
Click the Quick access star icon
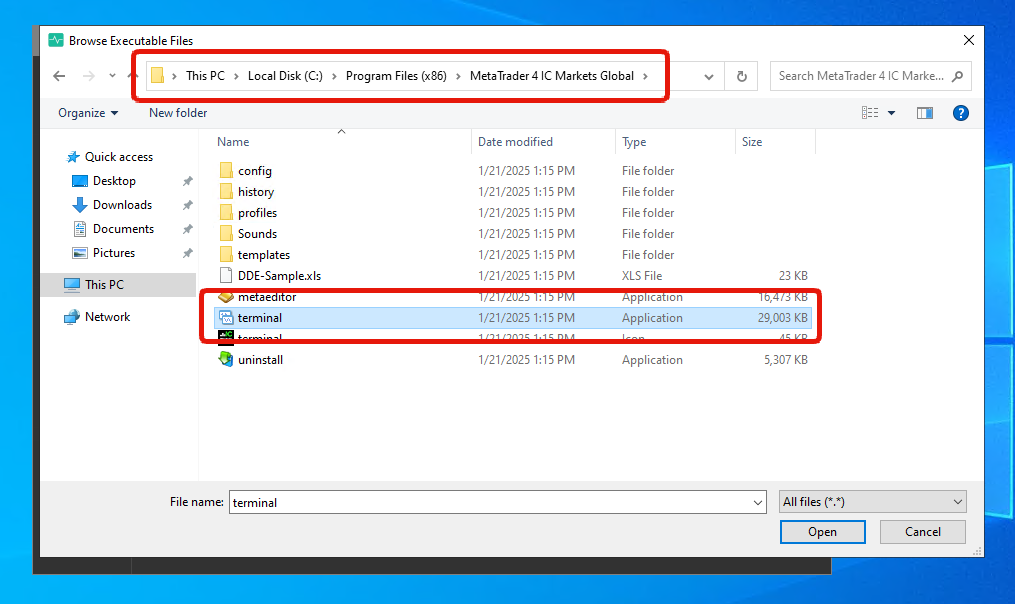pos(72,157)
